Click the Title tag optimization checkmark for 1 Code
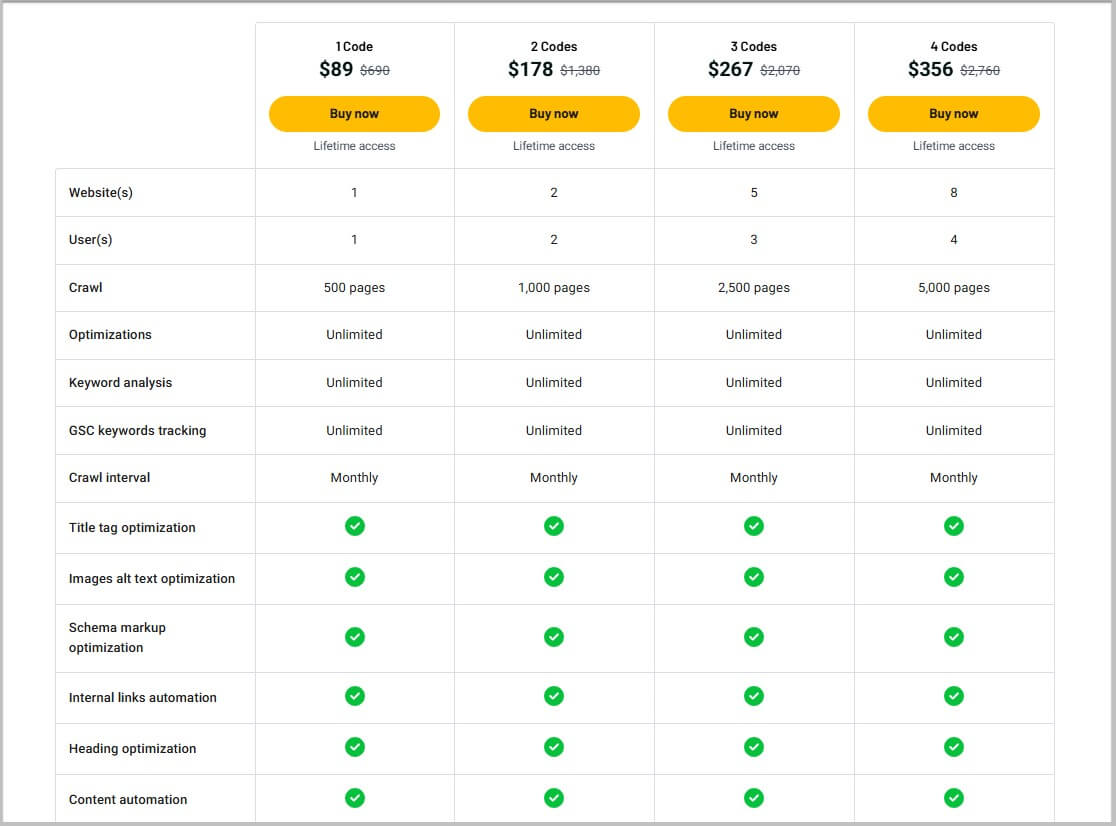This screenshot has width=1116, height=826. coord(354,525)
